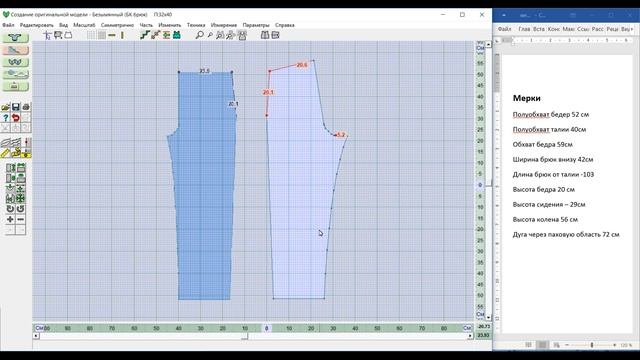Switch to the Рецы tab in Word
640x360 pixels.
[x=612, y=29]
